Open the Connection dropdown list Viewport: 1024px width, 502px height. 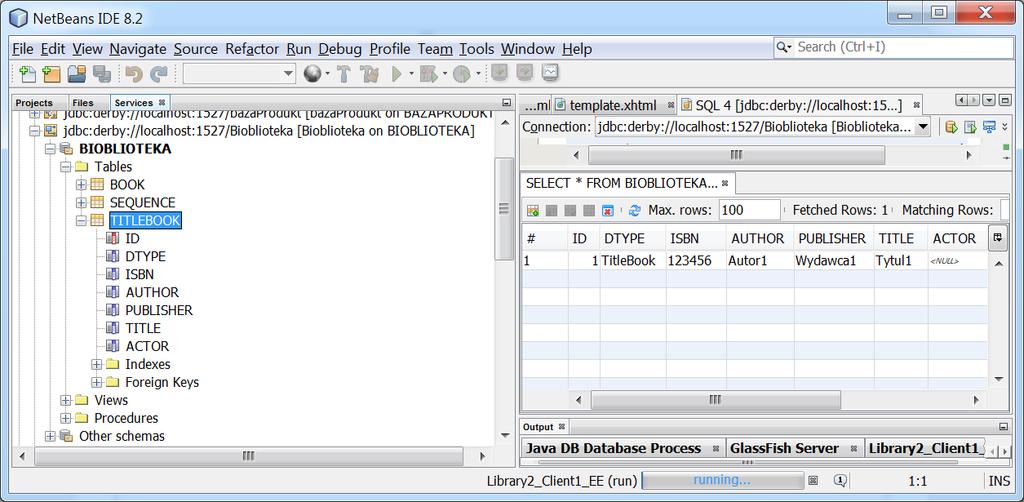[x=923, y=127]
